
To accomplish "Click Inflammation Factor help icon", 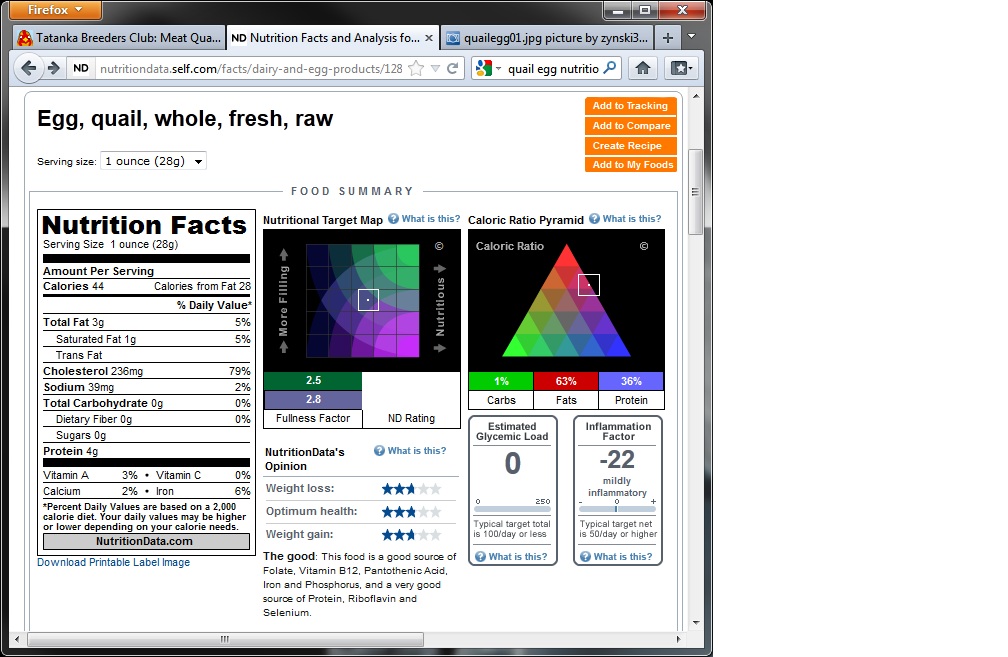I will [x=585, y=557].
